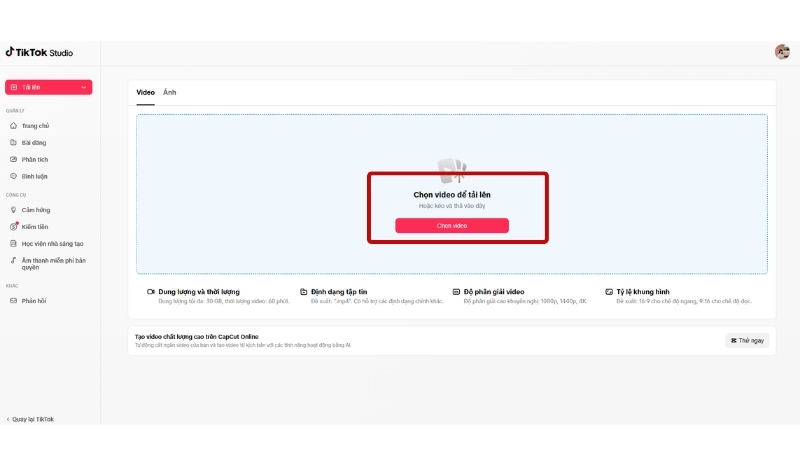
Task: Click Quay lại TikTok link
Action: click(33, 419)
